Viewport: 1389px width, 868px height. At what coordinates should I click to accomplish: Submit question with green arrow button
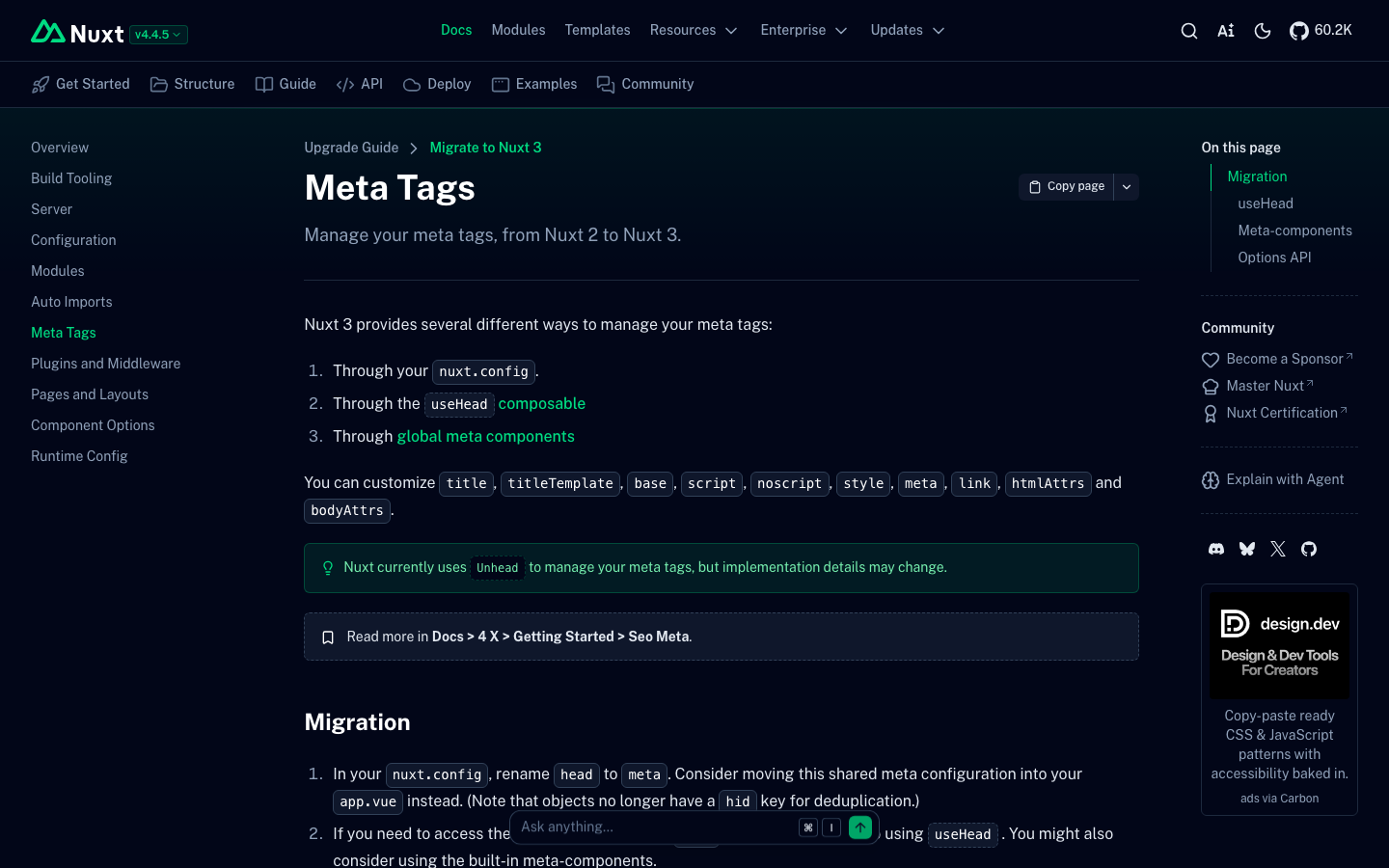(860, 827)
